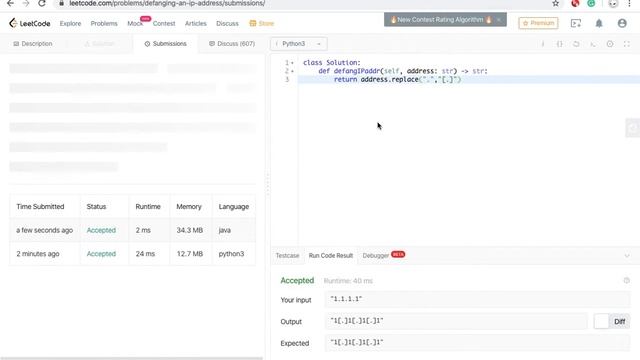This screenshot has width=640, height=360.
Task: Go forward in the browser
Action: point(26,3)
